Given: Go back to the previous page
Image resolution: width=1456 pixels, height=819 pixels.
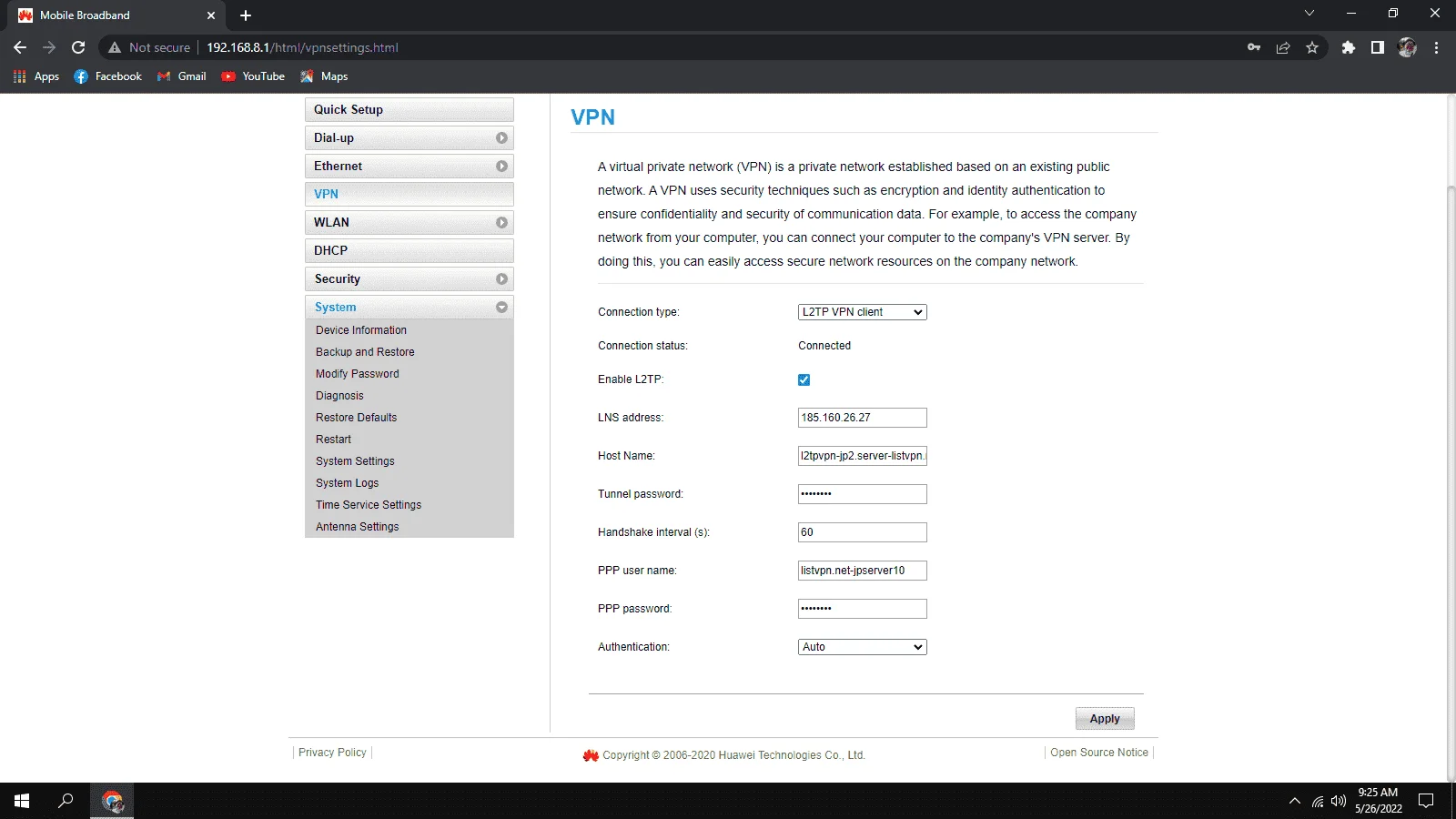Looking at the screenshot, I should point(20,47).
